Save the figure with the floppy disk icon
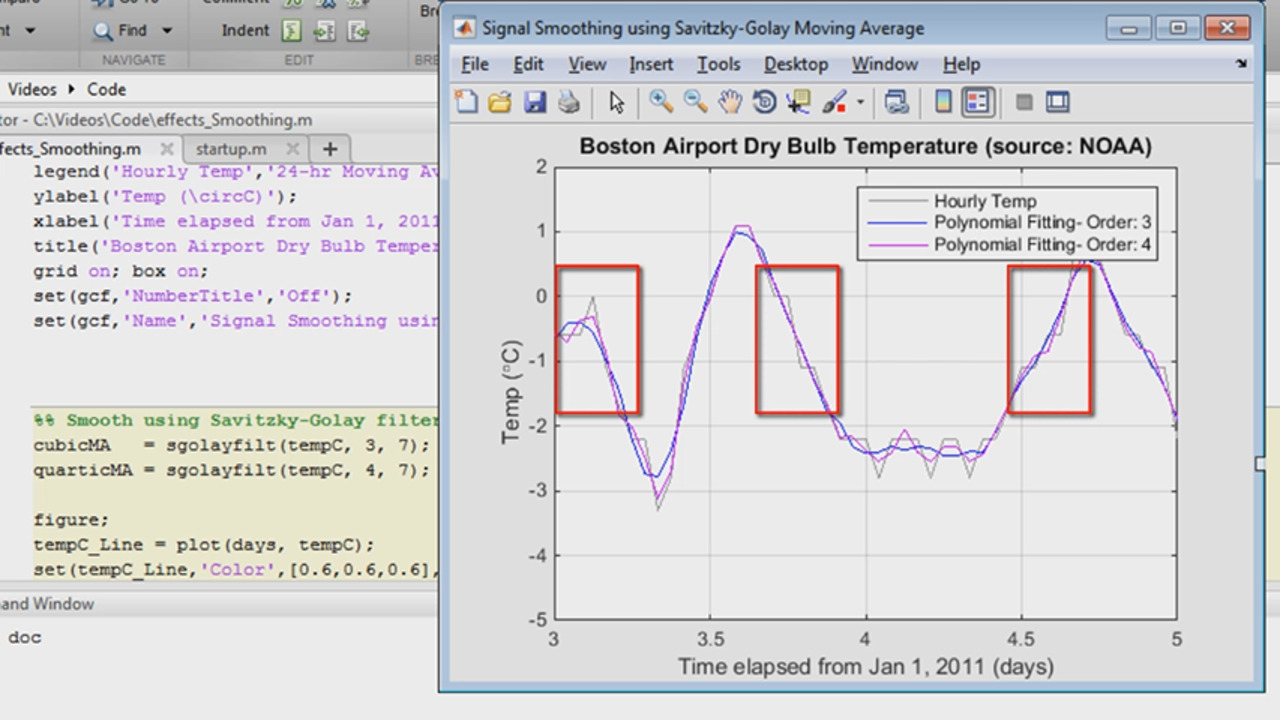The height and width of the screenshot is (720, 1280). coord(535,102)
